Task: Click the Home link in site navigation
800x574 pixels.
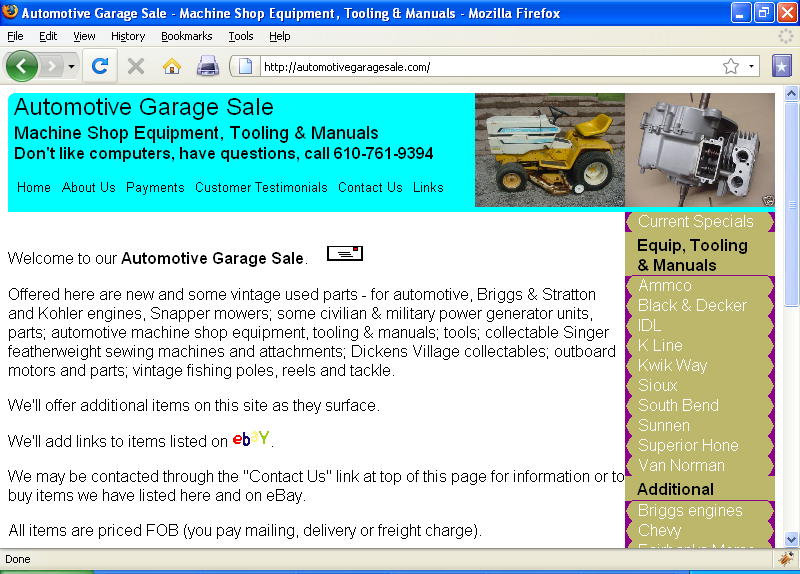Action: coord(34,187)
